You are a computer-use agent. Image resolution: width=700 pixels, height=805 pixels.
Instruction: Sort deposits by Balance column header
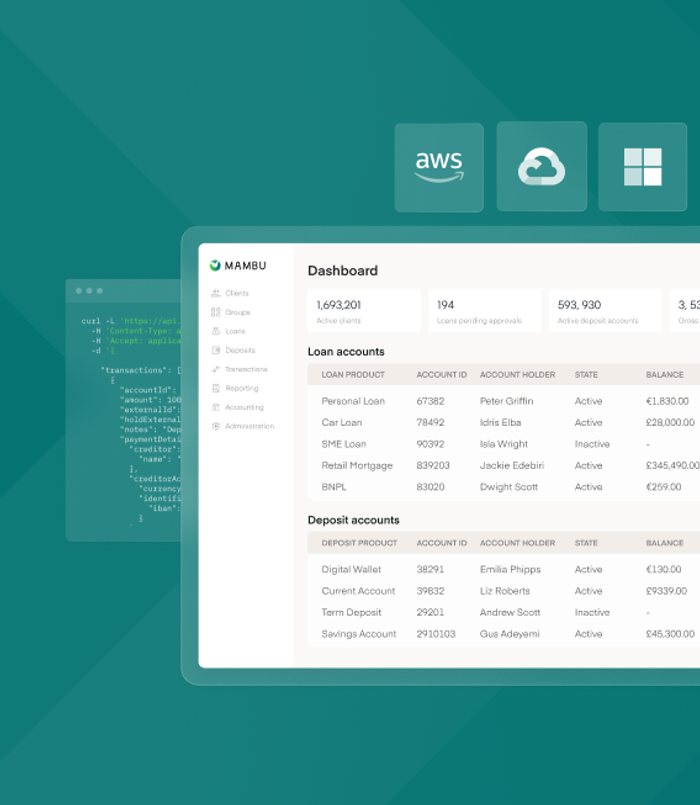[665, 543]
